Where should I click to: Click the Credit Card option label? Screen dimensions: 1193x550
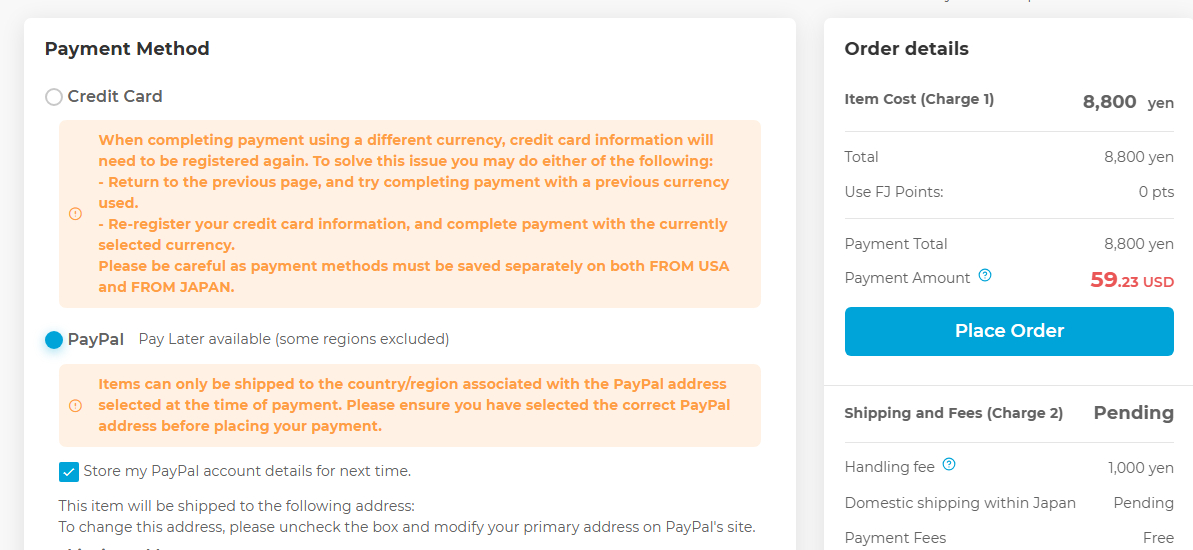[115, 97]
